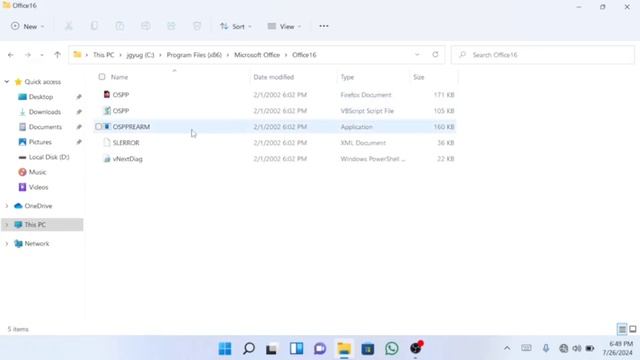Open File Explorer from the taskbar
Viewport: 640px width, 360px height.
tap(344, 349)
